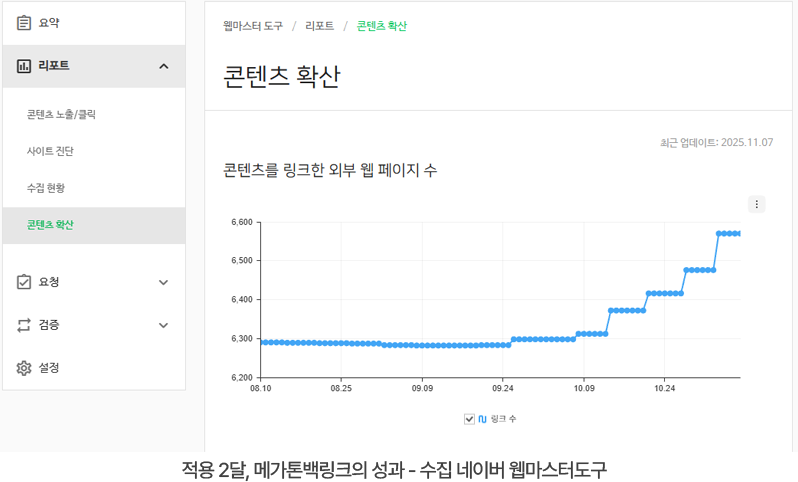
Task: Click the 설정 gear icon
Action: pyautogui.click(x=24, y=368)
